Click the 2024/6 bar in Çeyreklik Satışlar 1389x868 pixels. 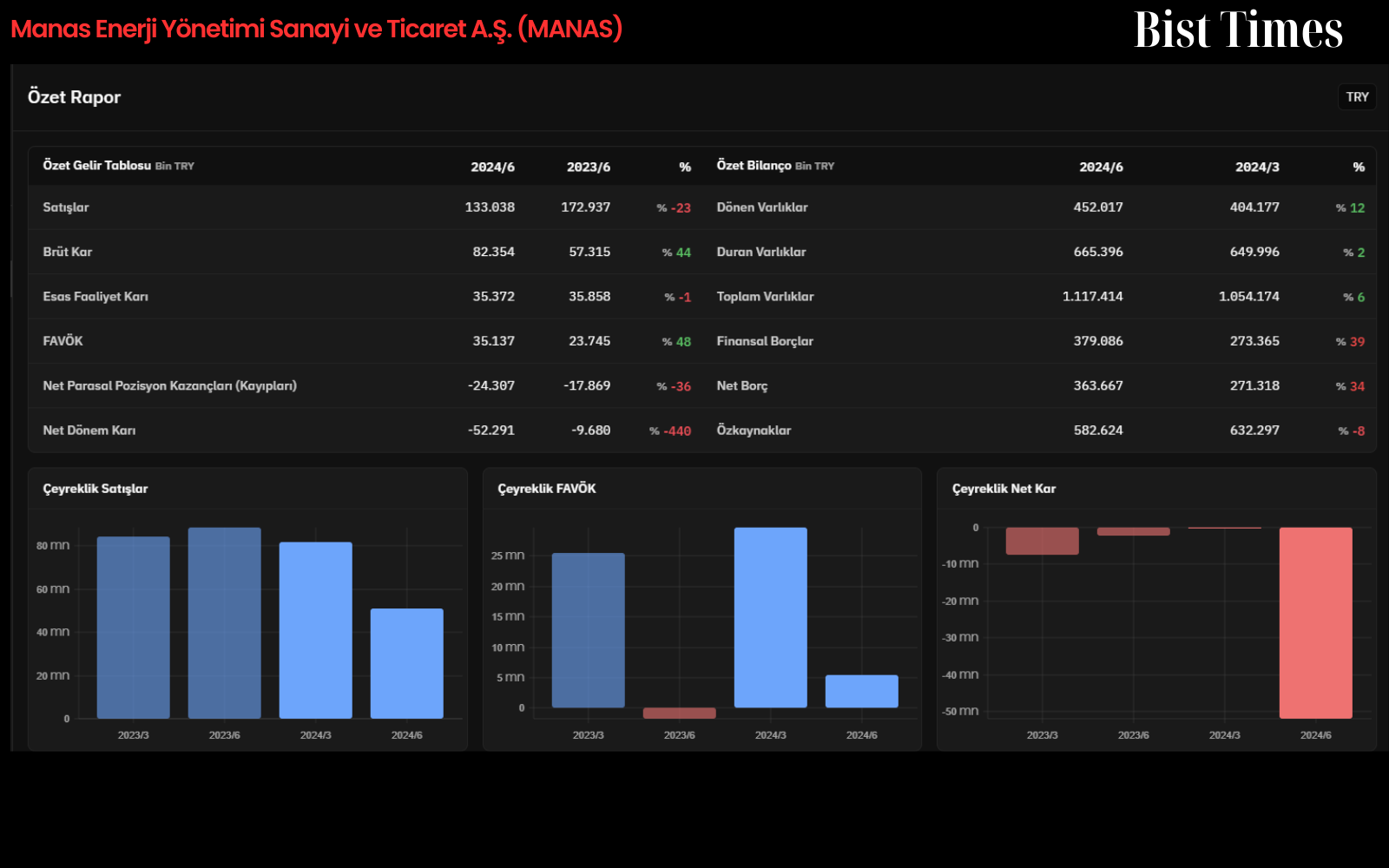[x=407, y=663]
